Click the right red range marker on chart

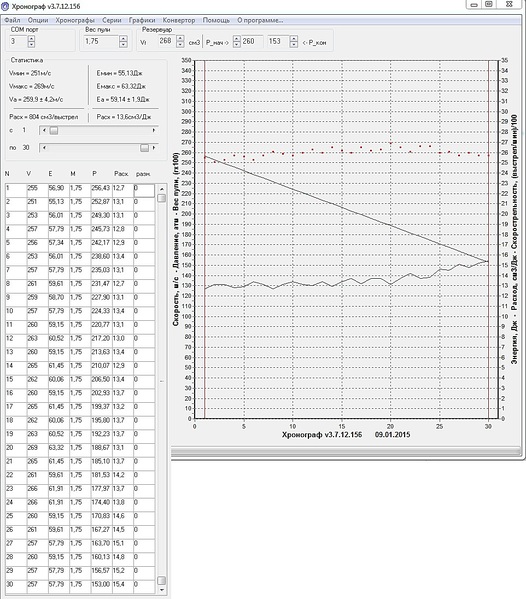point(489,239)
